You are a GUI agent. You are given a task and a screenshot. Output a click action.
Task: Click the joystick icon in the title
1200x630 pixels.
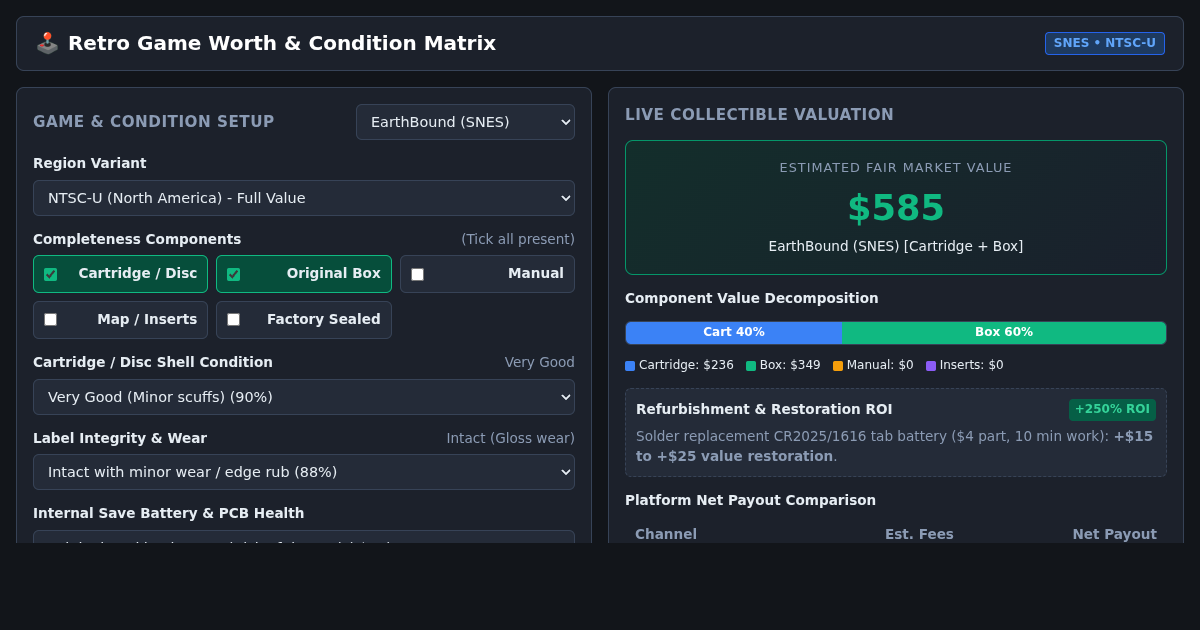pos(47,43)
